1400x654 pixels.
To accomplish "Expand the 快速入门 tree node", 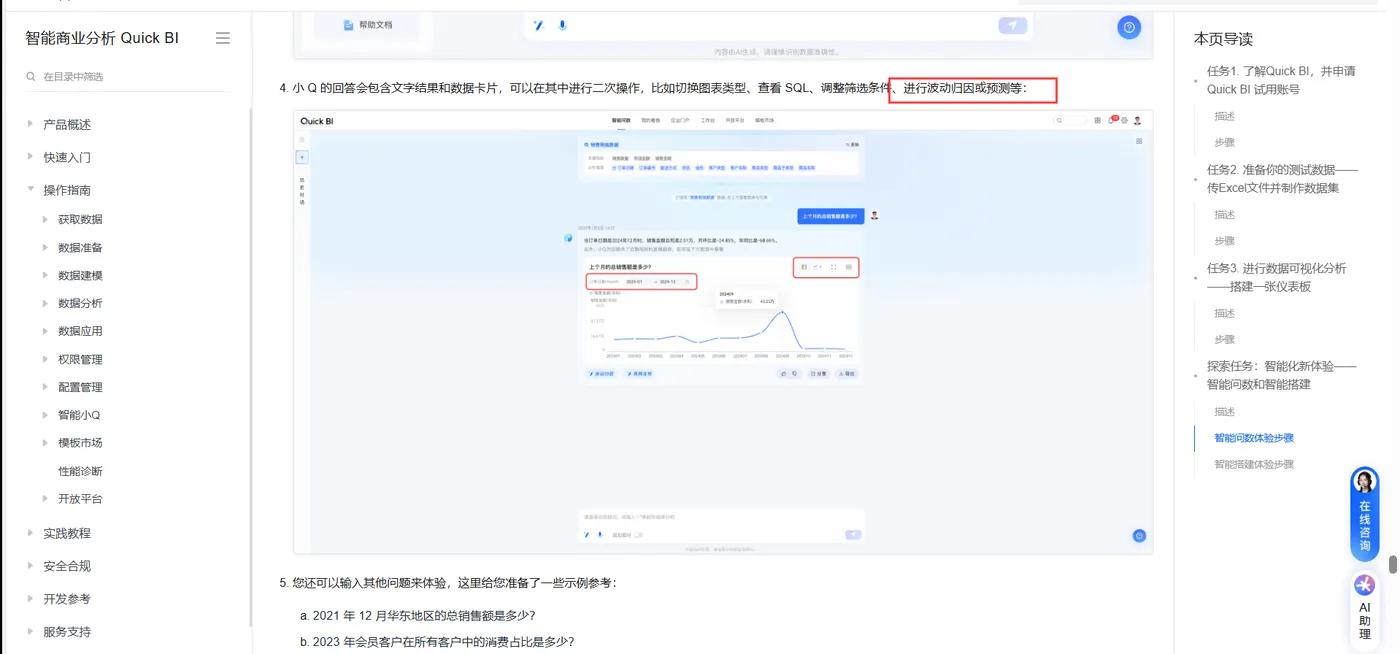I will click(30, 157).
